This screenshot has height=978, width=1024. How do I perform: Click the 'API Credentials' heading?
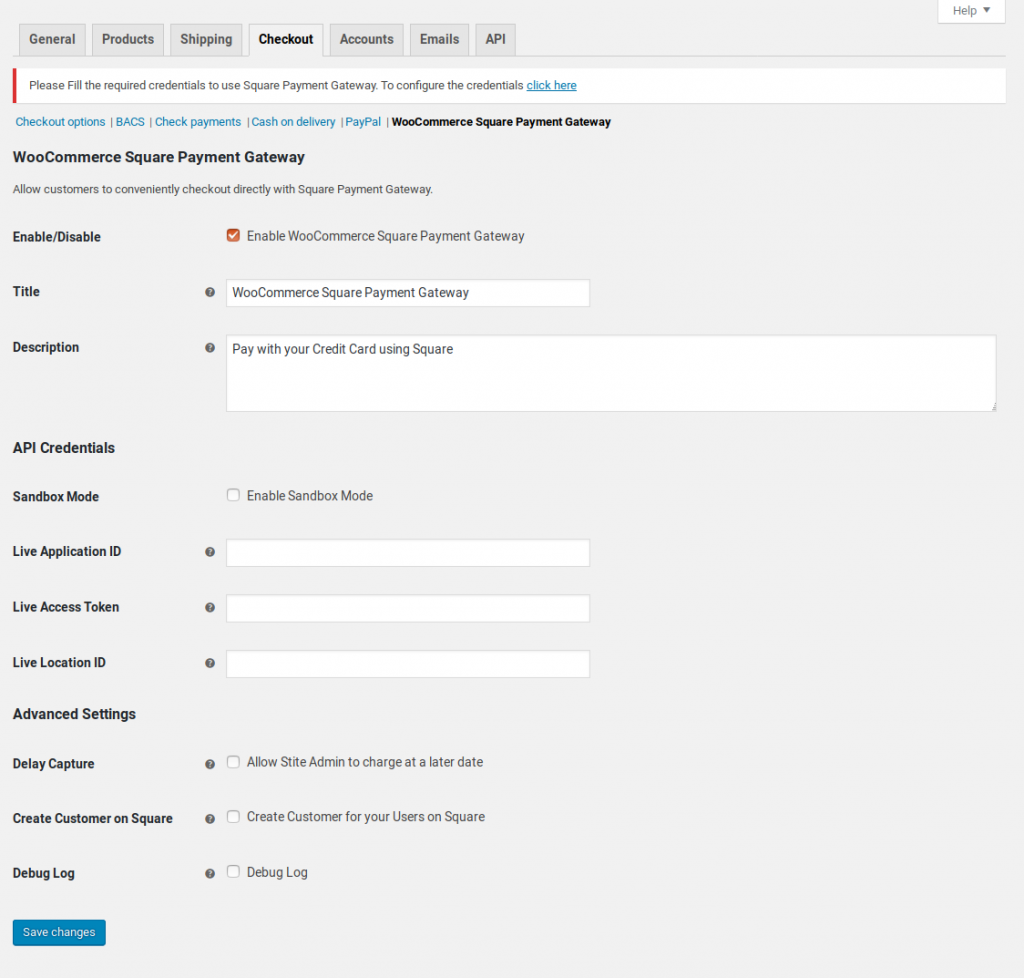pos(64,448)
